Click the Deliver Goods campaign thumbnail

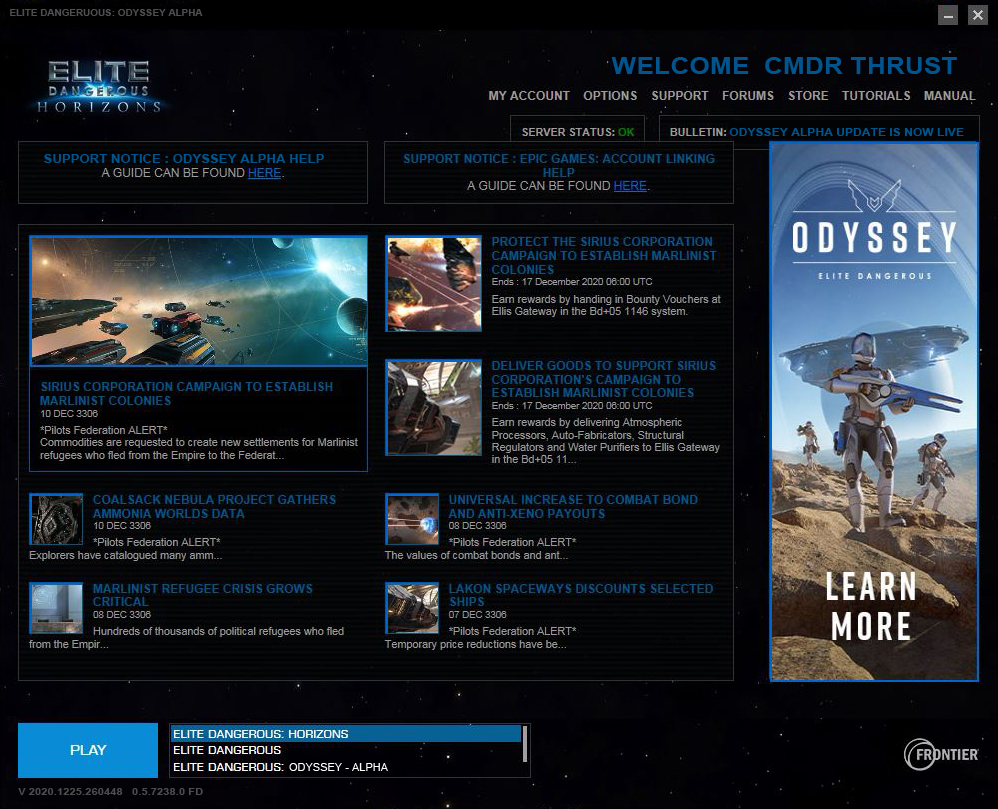point(433,408)
